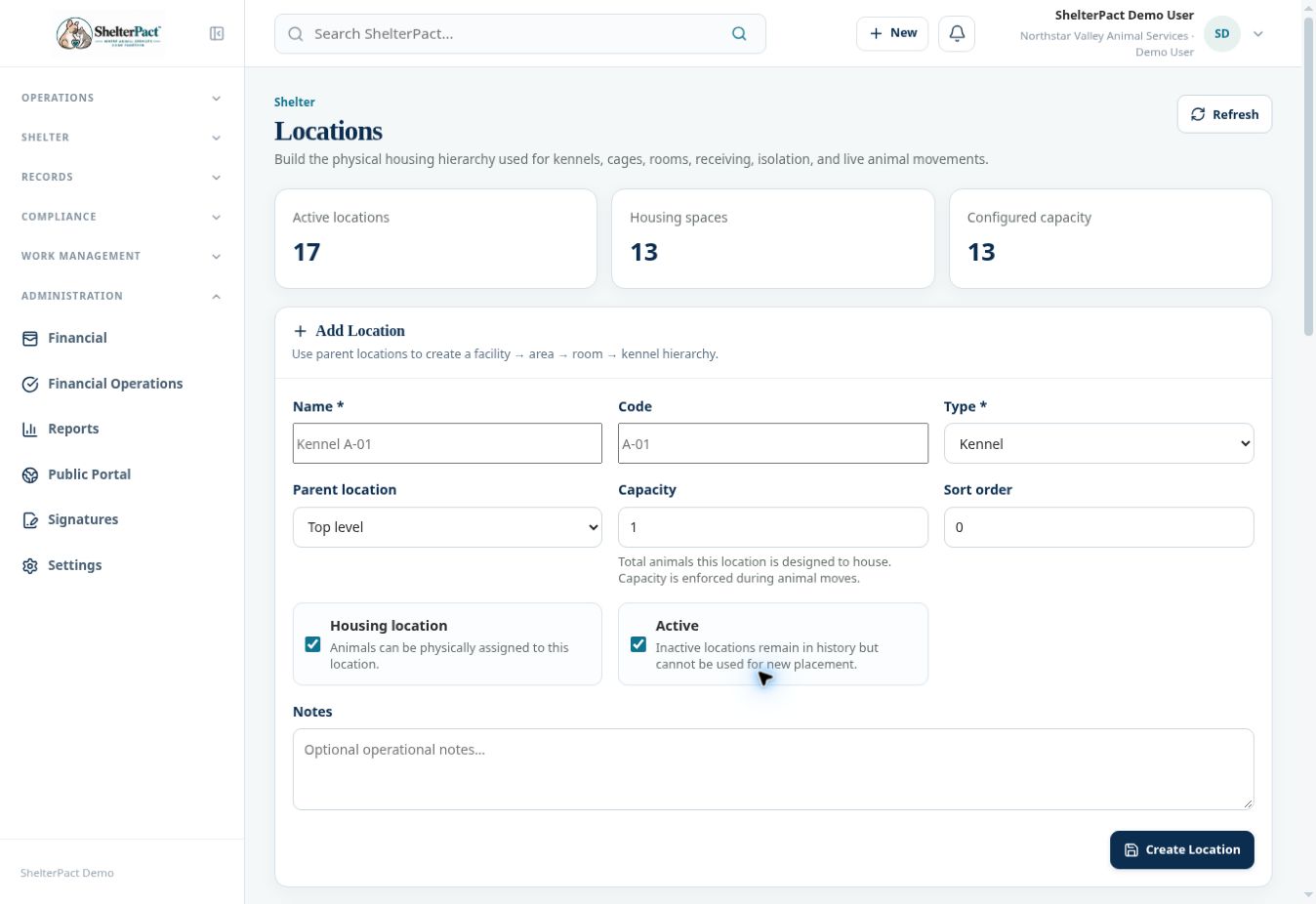
Task: Collapse the Administration section
Action: (x=122, y=296)
